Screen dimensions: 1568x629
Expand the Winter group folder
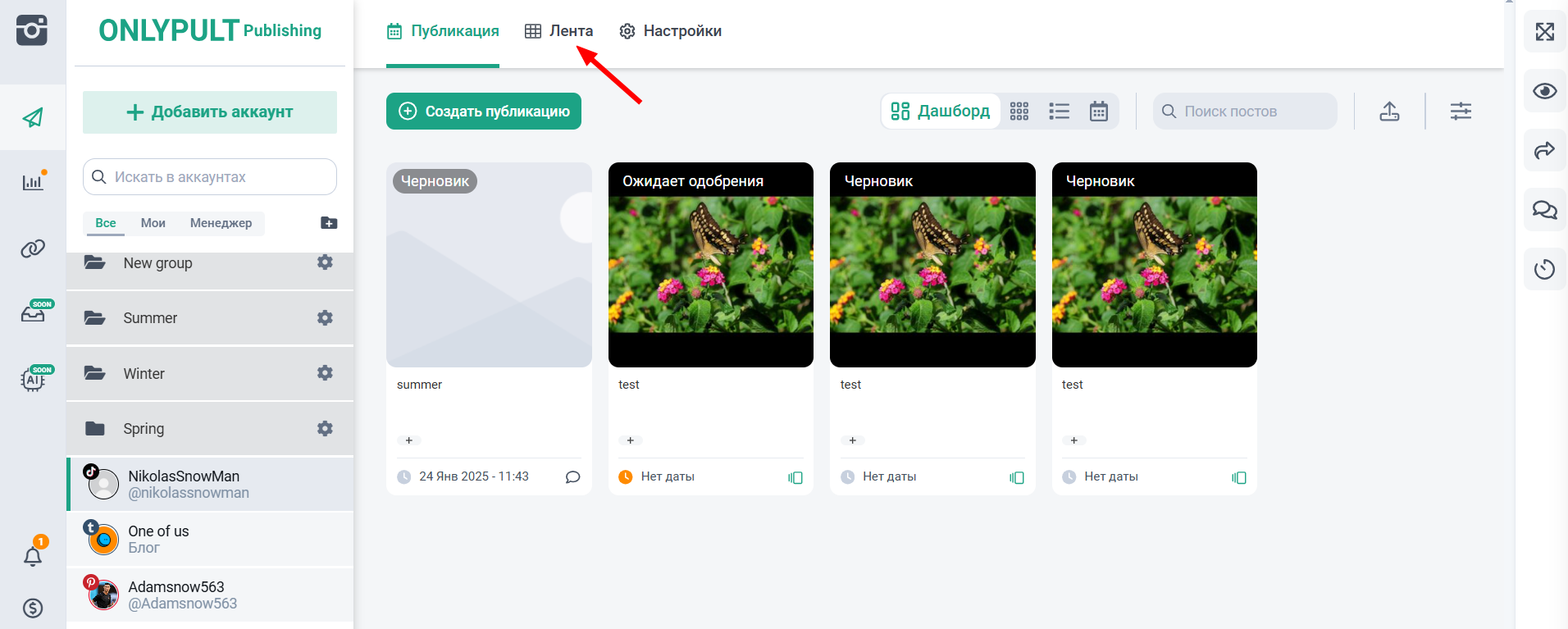tap(210, 374)
